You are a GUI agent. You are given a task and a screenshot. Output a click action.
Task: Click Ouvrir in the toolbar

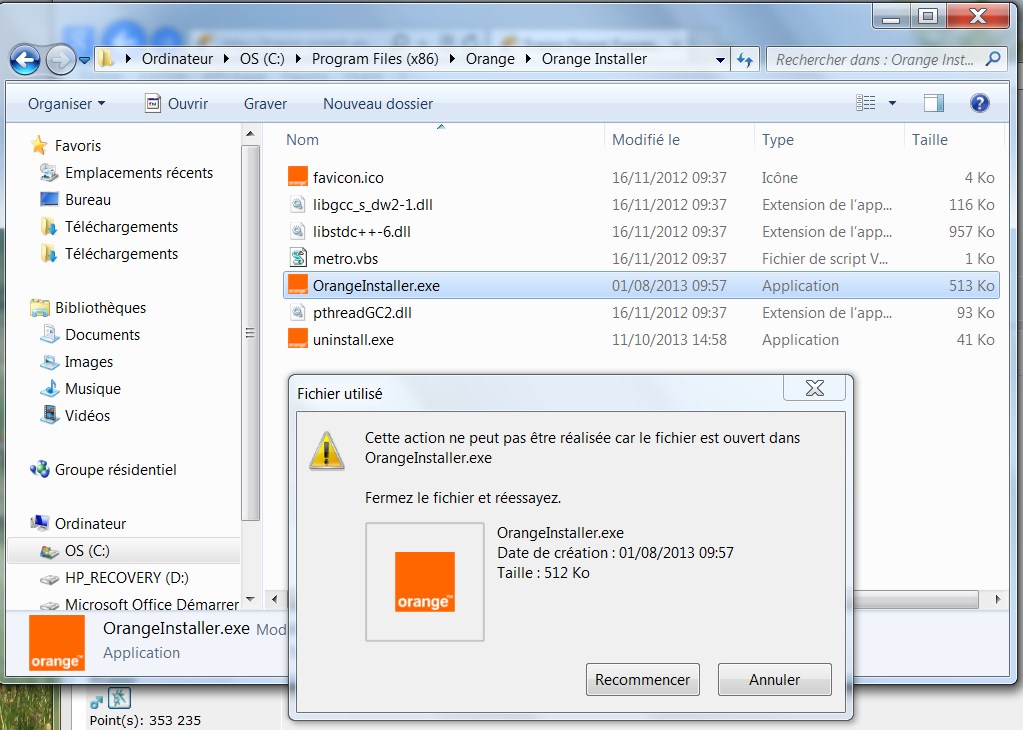pyautogui.click(x=176, y=104)
